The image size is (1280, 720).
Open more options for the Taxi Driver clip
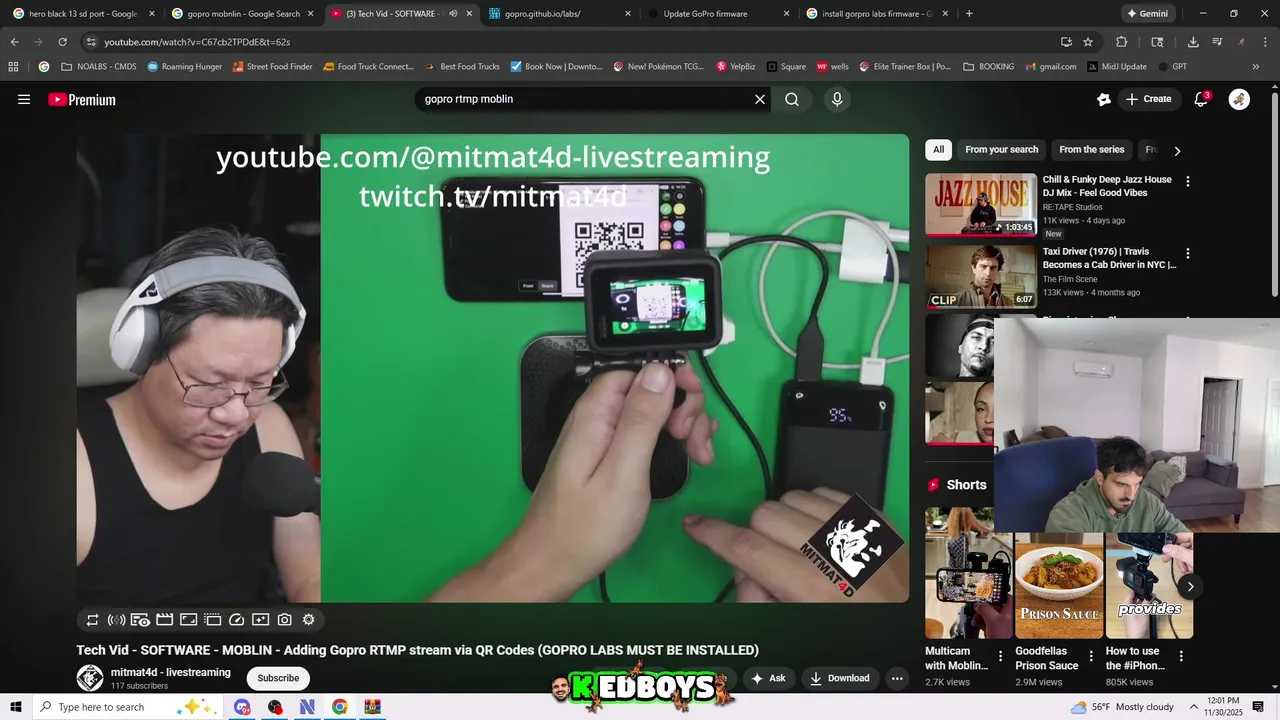click(1188, 254)
